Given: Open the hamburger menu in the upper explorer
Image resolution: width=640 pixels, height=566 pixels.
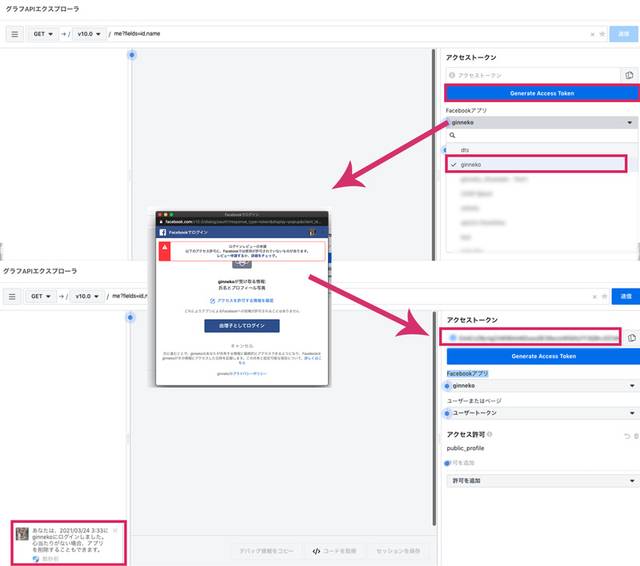Looking at the screenshot, I should pyautogui.click(x=15, y=34).
